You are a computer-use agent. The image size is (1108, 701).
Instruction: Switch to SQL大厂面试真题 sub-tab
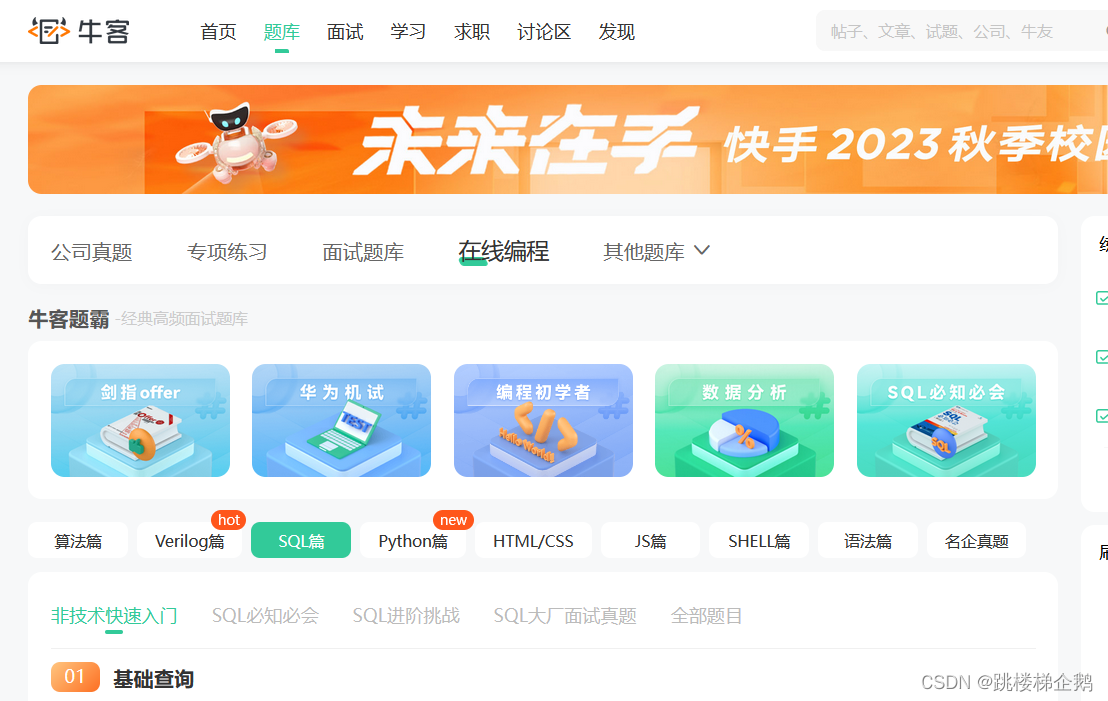pyautogui.click(x=565, y=615)
